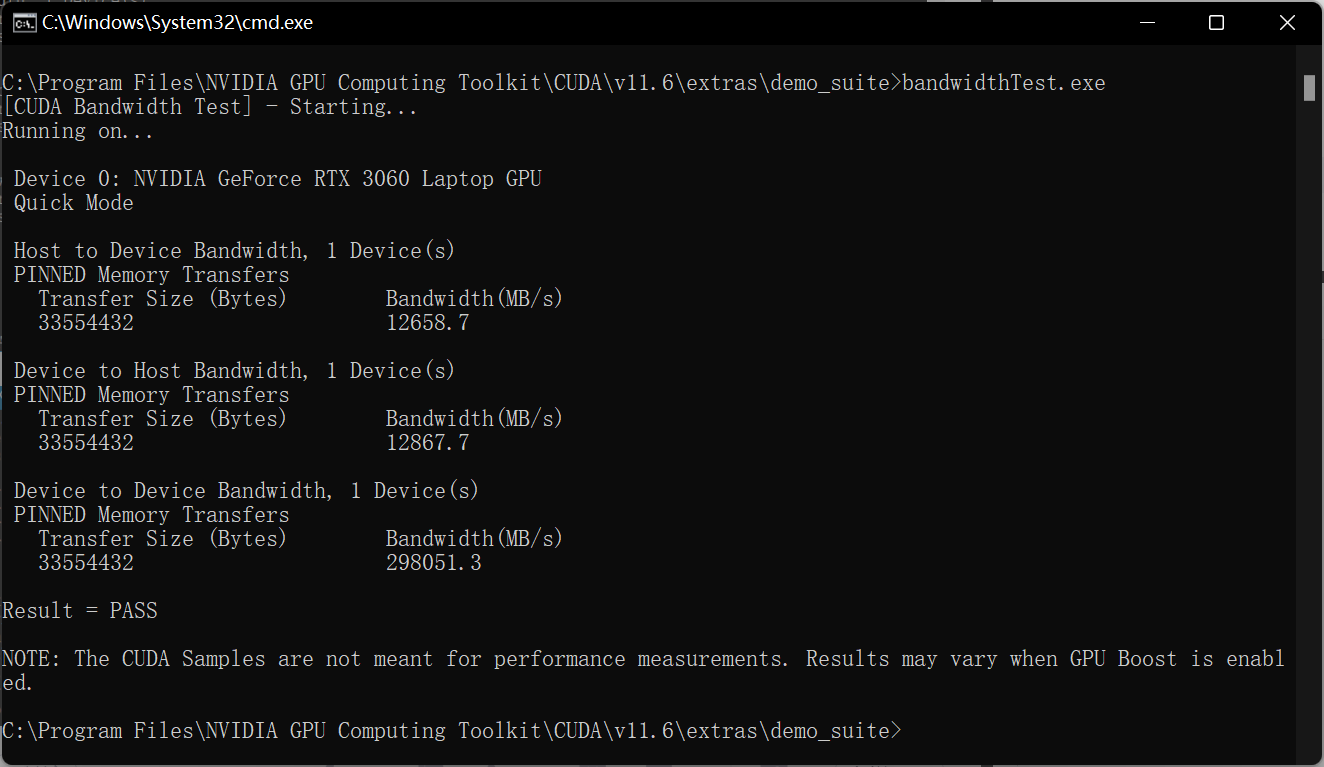The height and width of the screenshot is (767, 1324).
Task: Click the empty scrollbar track below the thumb
Action: tap(1309, 430)
